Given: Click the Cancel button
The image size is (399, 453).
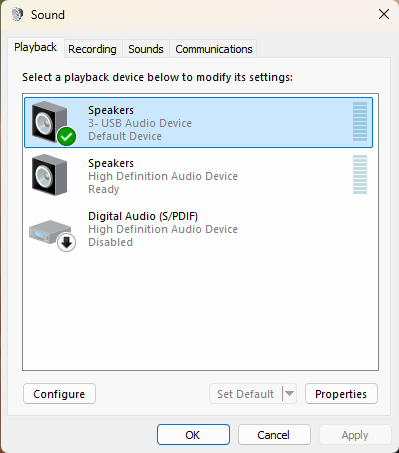Looking at the screenshot, I should coord(274,435).
